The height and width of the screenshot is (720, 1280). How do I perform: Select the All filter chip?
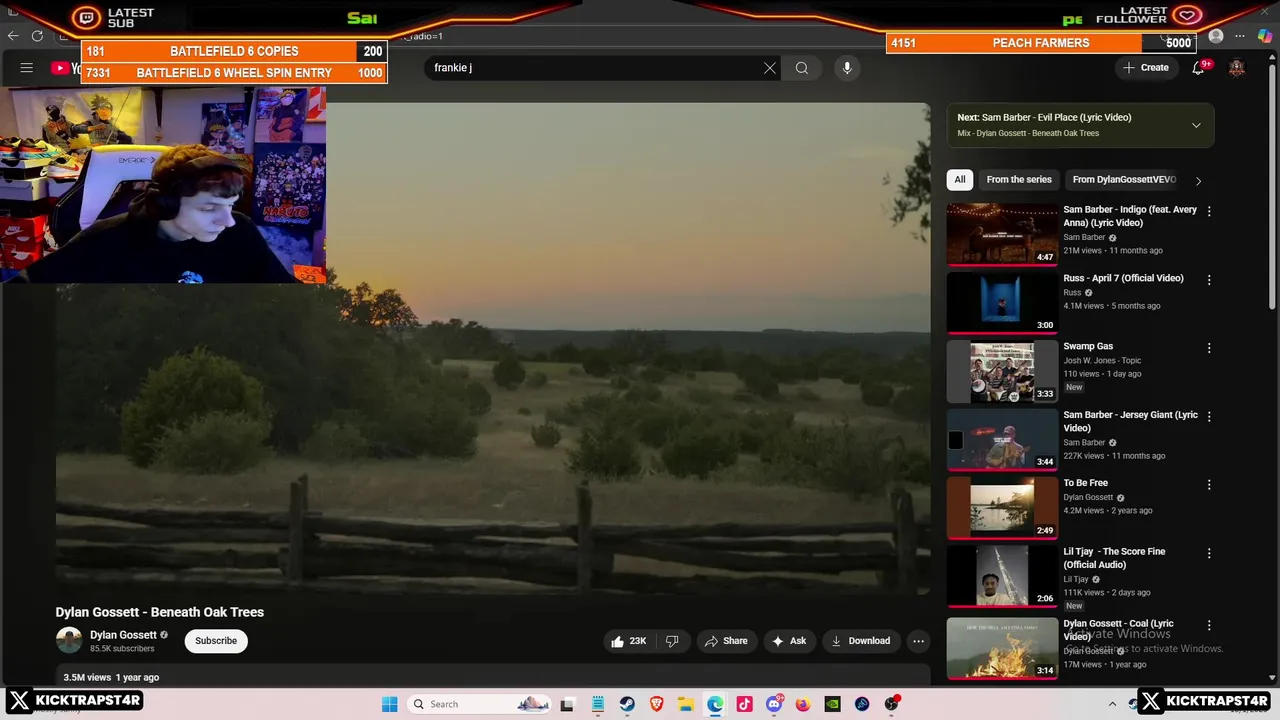[960, 180]
